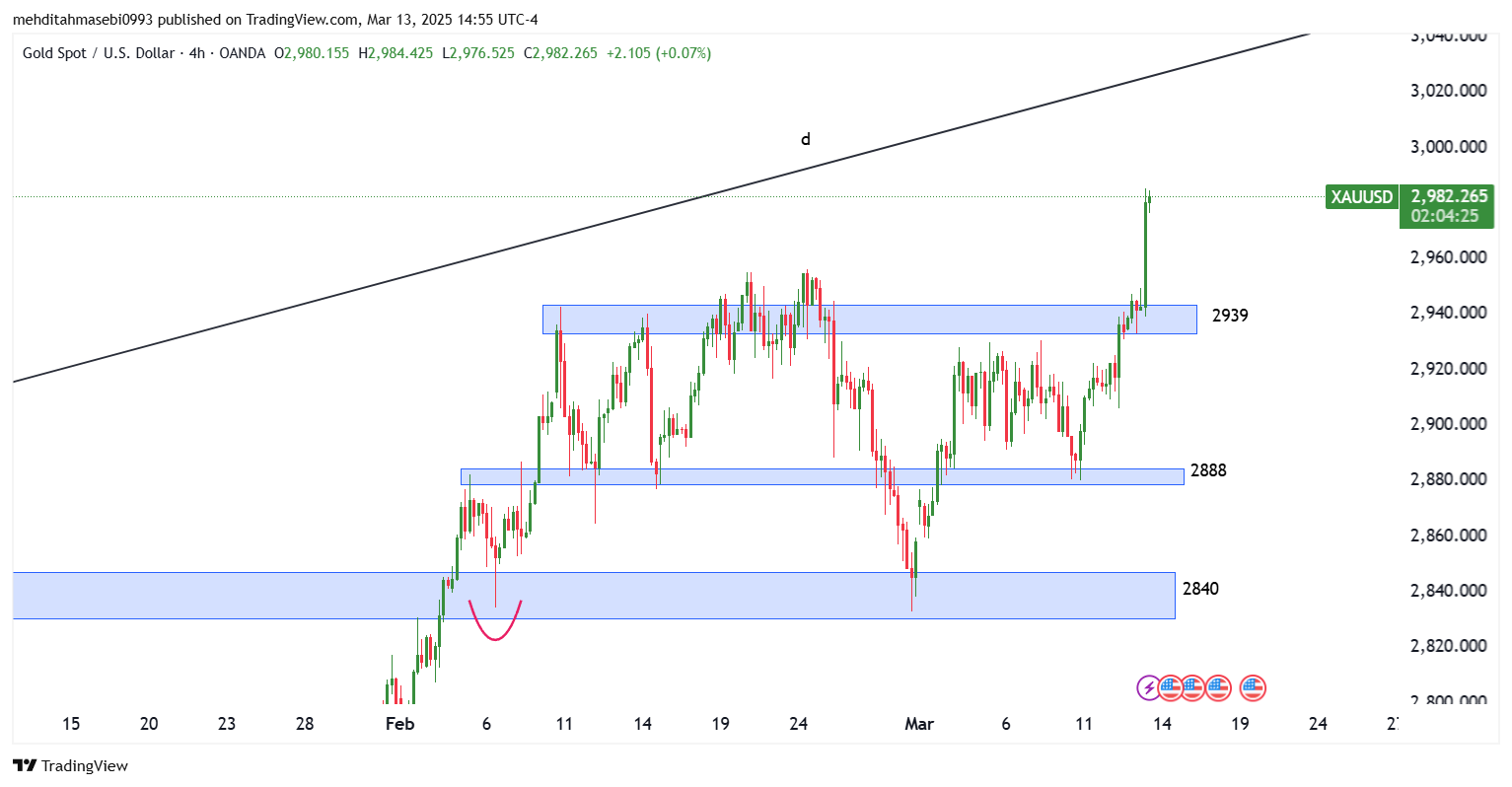Click the 'd' text label above trendline
The width and height of the screenshot is (1512, 787).
click(806, 139)
